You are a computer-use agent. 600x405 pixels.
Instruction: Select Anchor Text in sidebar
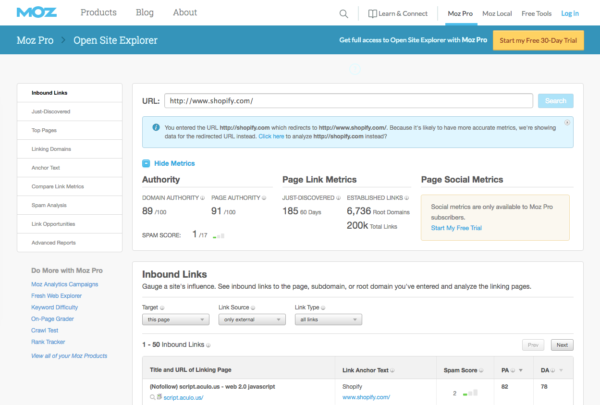70,168
